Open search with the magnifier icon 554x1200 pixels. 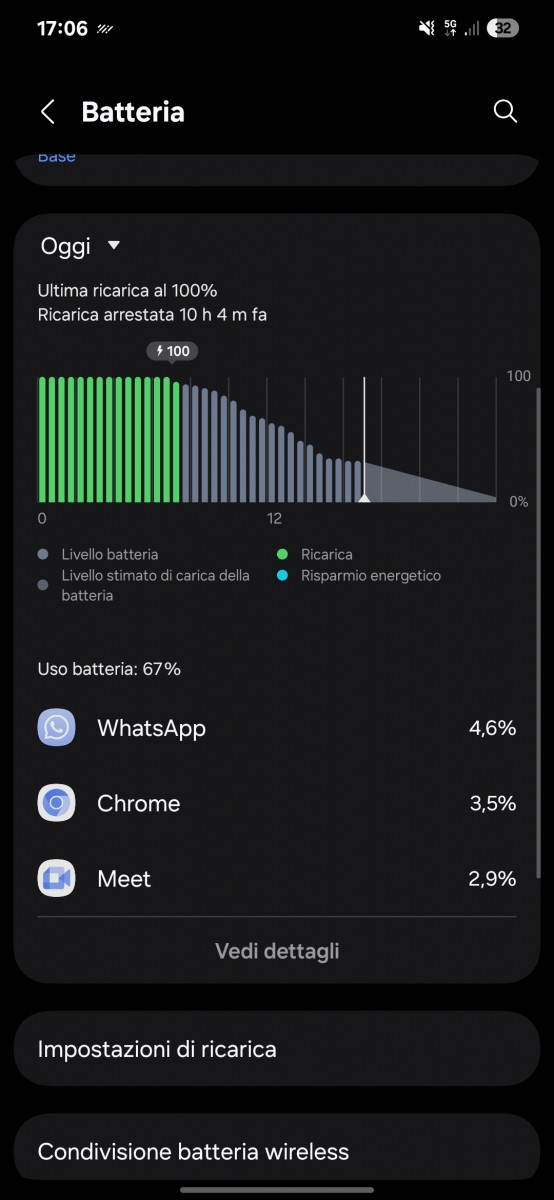coord(506,111)
